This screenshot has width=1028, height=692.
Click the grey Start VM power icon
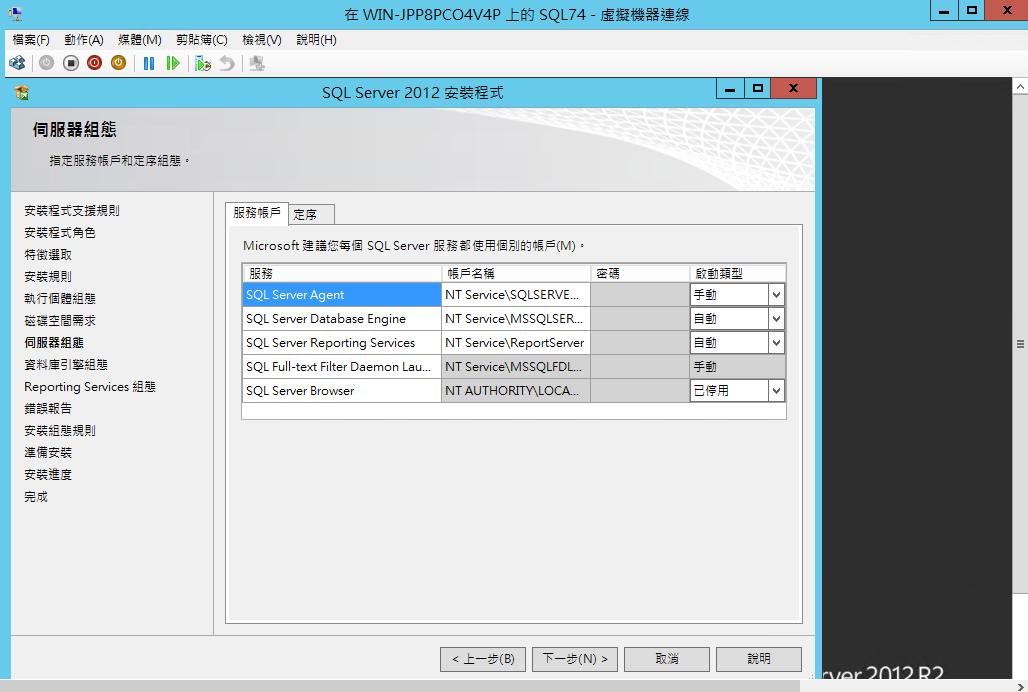(47, 64)
